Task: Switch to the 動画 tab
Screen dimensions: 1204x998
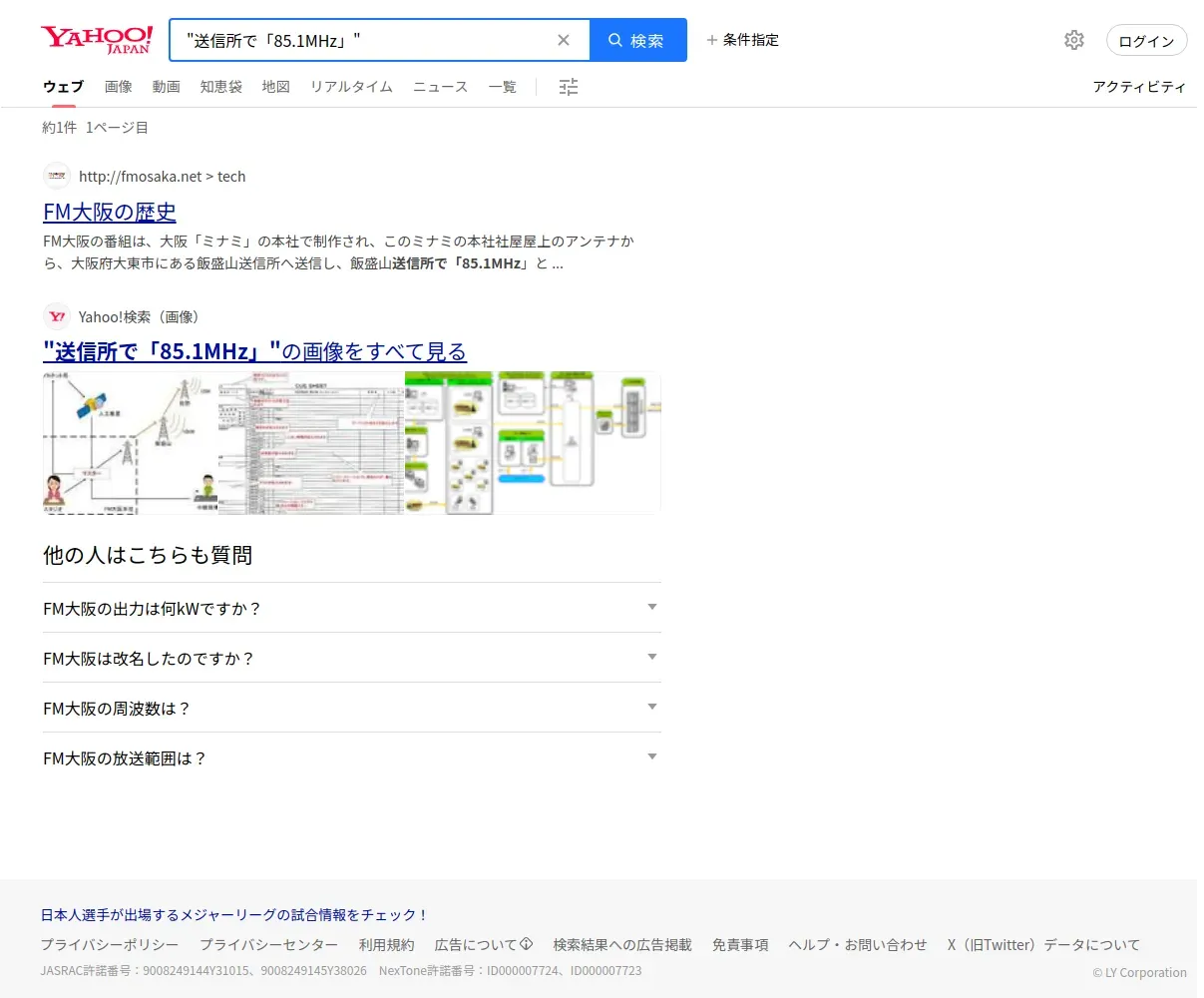Action: pyautogui.click(x=167, y=87)
